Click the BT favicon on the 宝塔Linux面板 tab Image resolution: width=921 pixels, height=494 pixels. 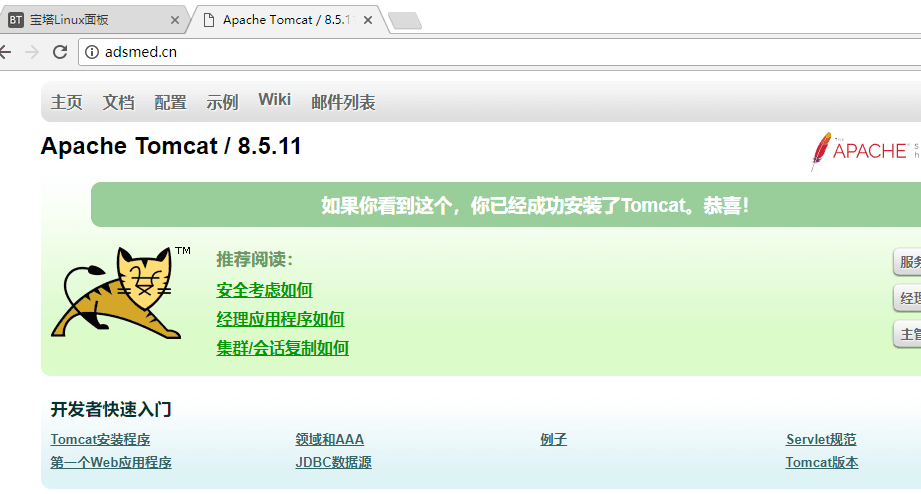click(x=16, y=20)
